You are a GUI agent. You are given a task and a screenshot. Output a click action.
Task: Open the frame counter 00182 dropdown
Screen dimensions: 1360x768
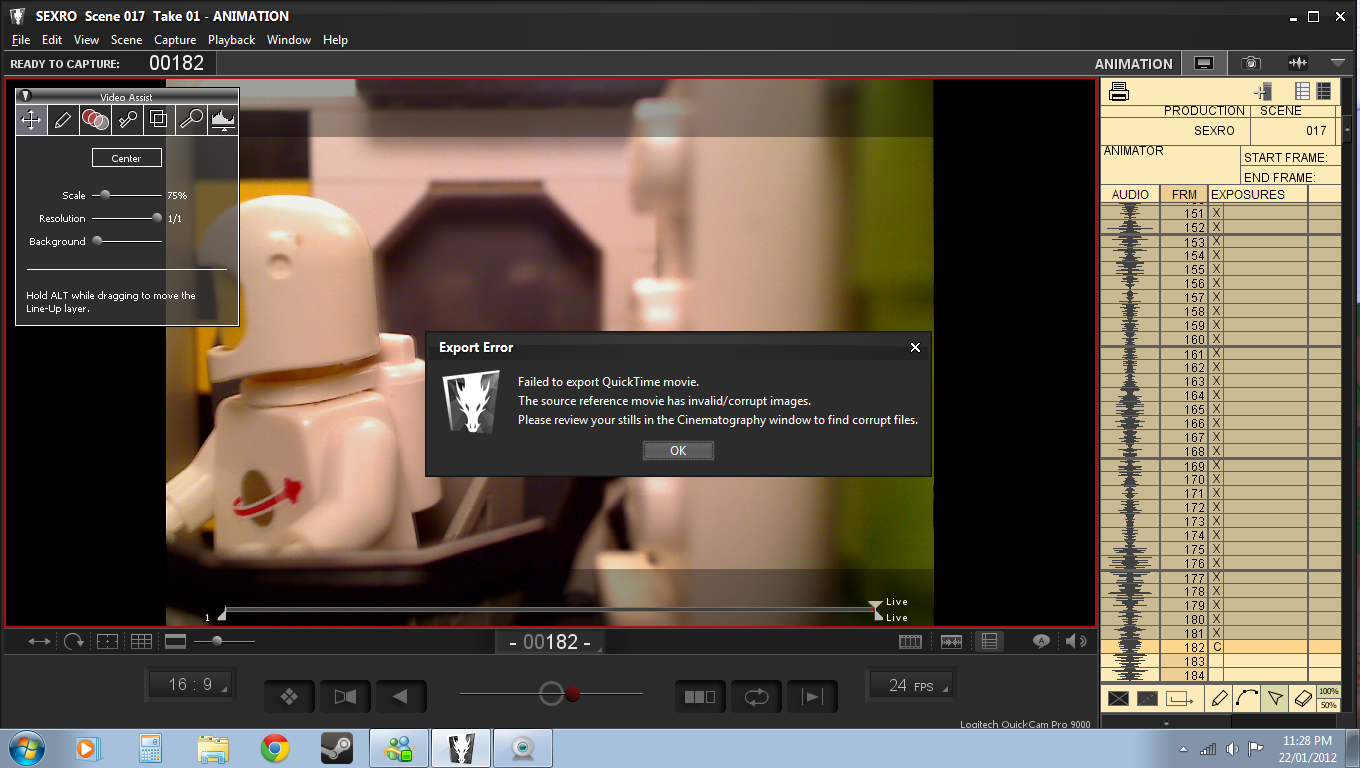tap(551, 642)
